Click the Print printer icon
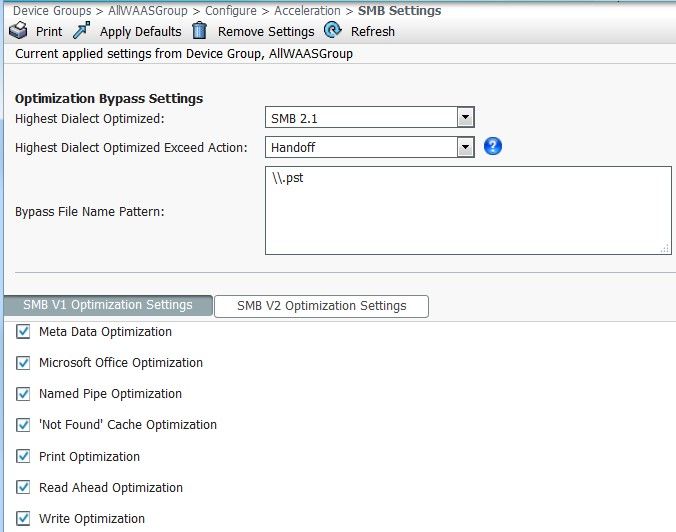This screenshot has height=532, width=676. coord(18,31)
